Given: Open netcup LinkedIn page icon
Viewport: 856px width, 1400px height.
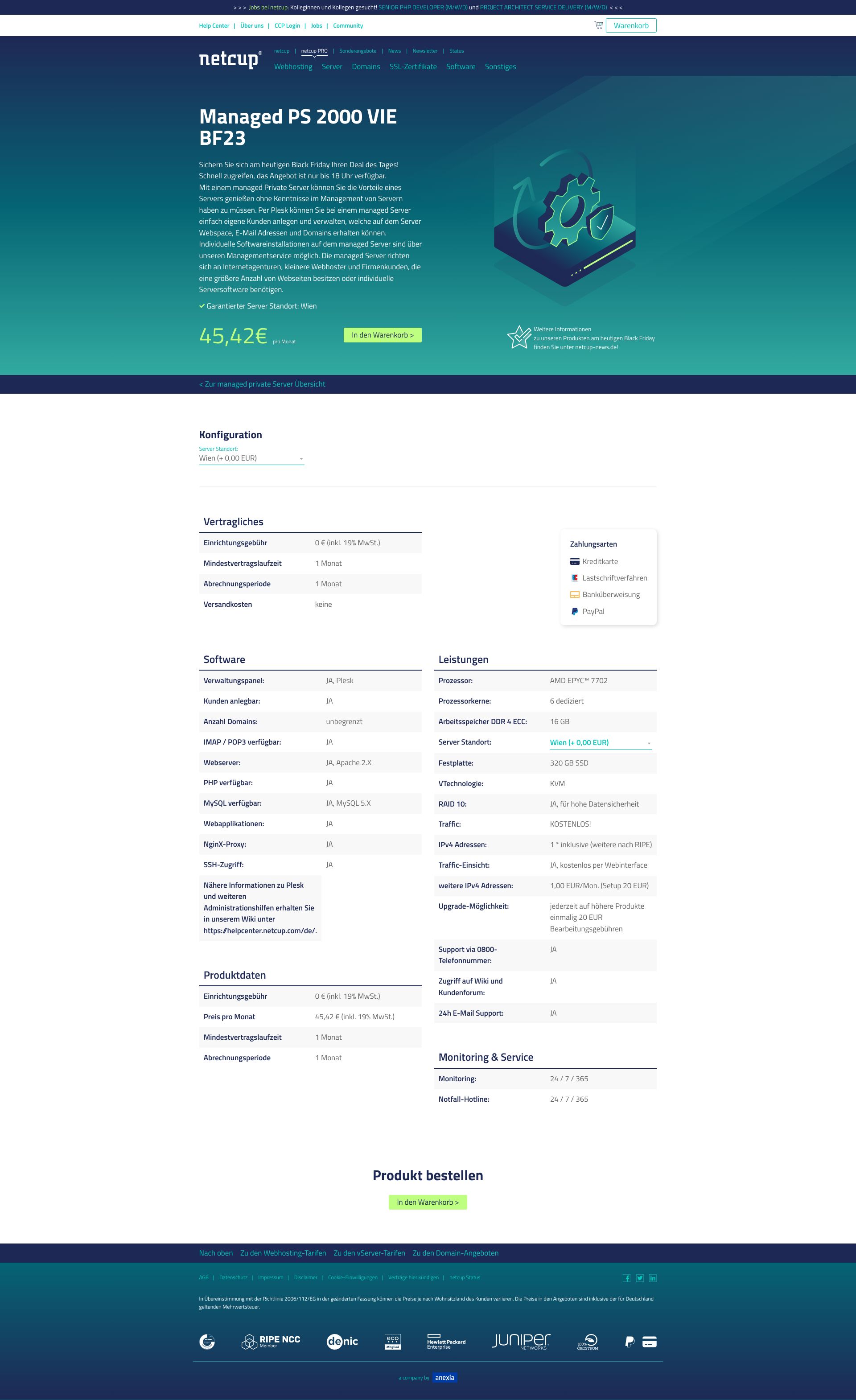Looking at the screenshot, I should pyautogui.click(x=653, y=1278).
